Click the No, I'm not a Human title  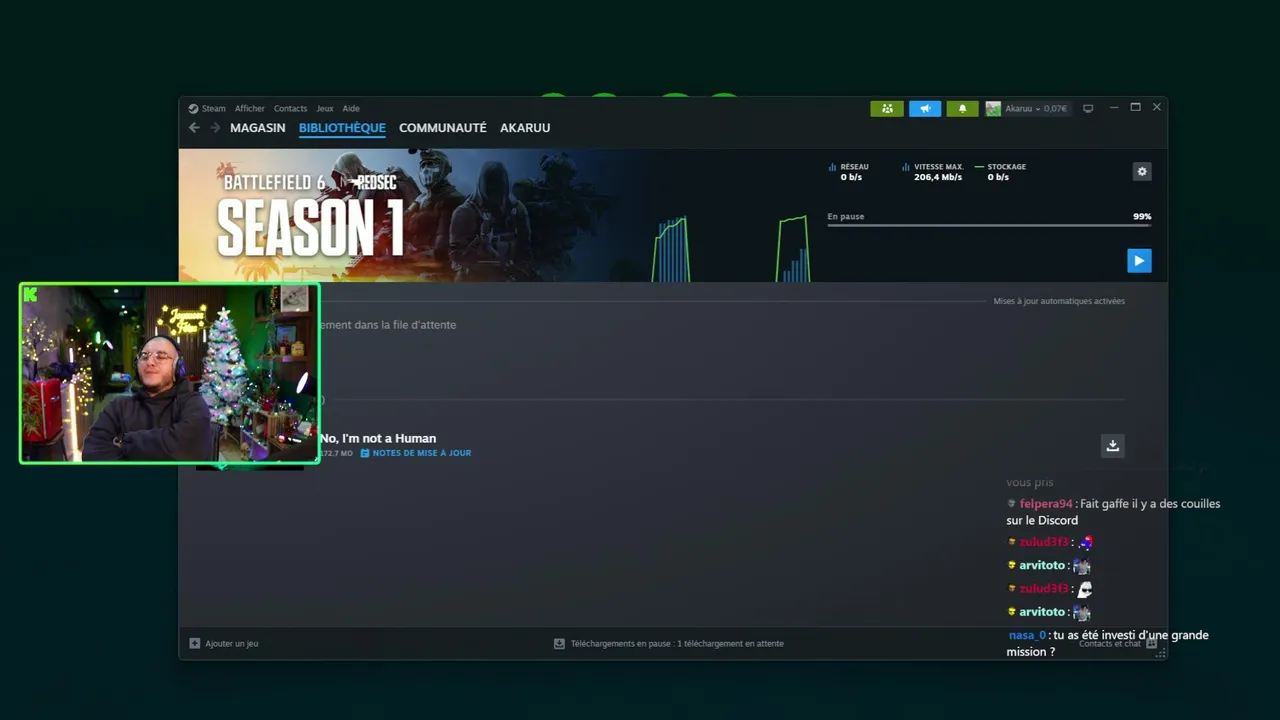coord(378,438)
